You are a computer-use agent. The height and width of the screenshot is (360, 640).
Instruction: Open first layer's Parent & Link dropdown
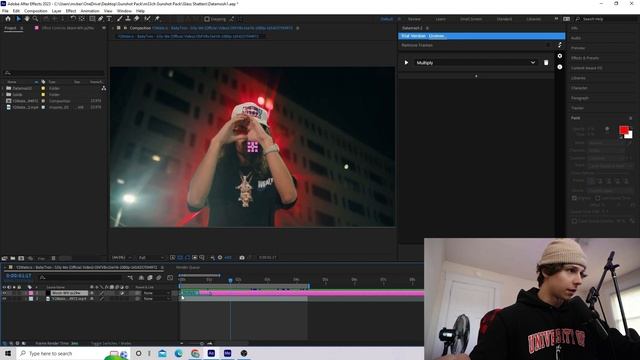tap(156, 293)
